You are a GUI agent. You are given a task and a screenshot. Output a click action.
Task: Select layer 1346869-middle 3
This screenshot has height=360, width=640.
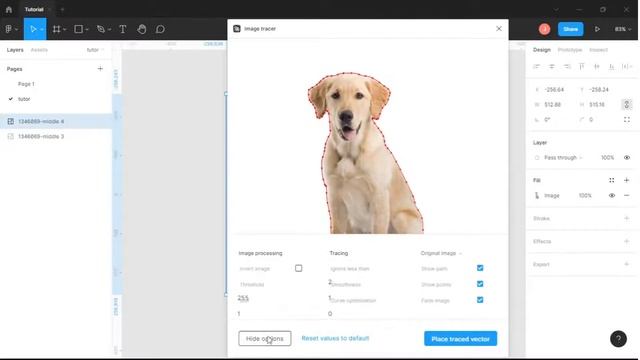click(x=56, y=136)
